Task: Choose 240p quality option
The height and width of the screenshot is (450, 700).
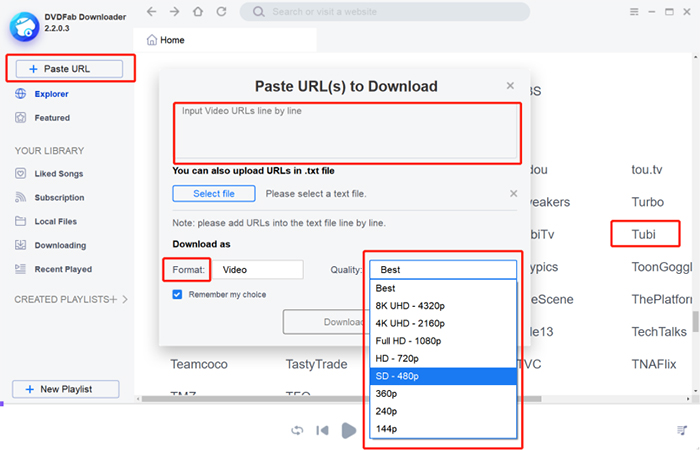Action: (x=443, y=411)
